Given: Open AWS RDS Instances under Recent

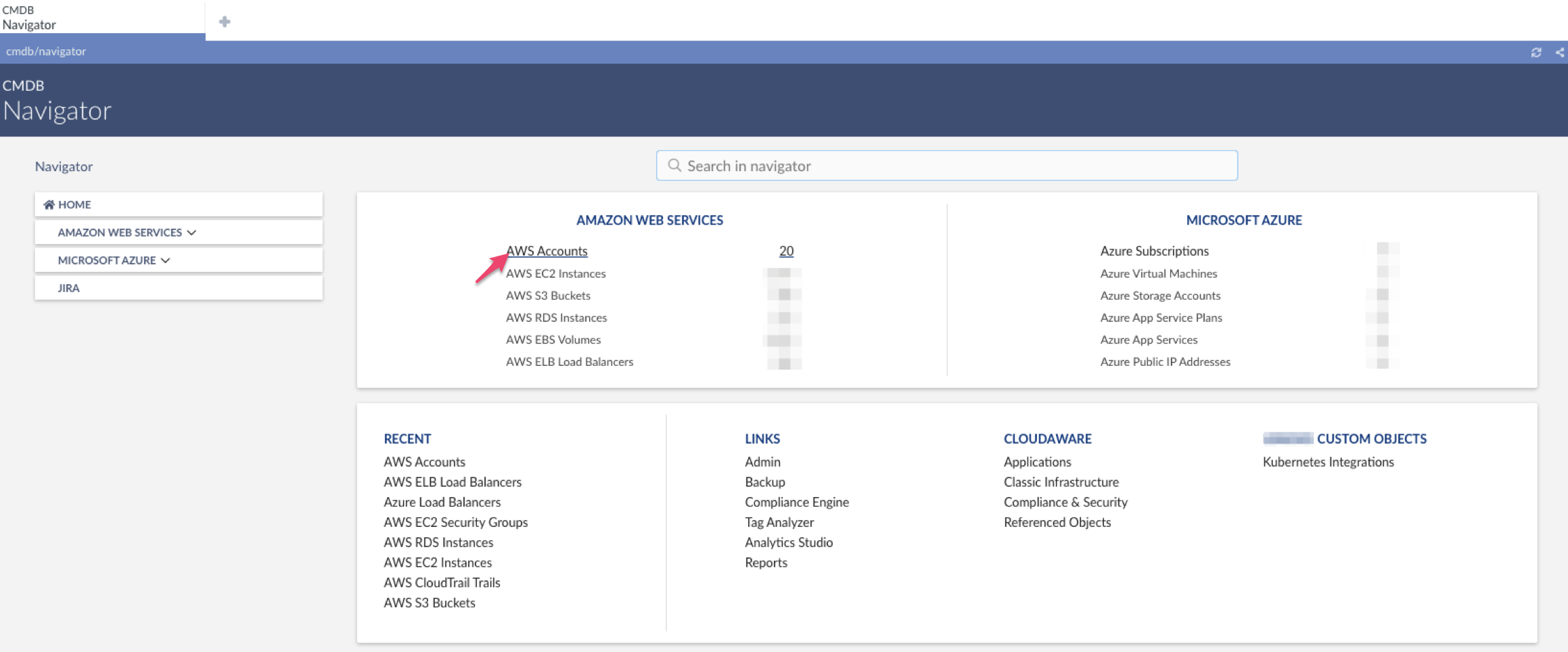Looking at the screenshot, I should click(x=438, y=542).
